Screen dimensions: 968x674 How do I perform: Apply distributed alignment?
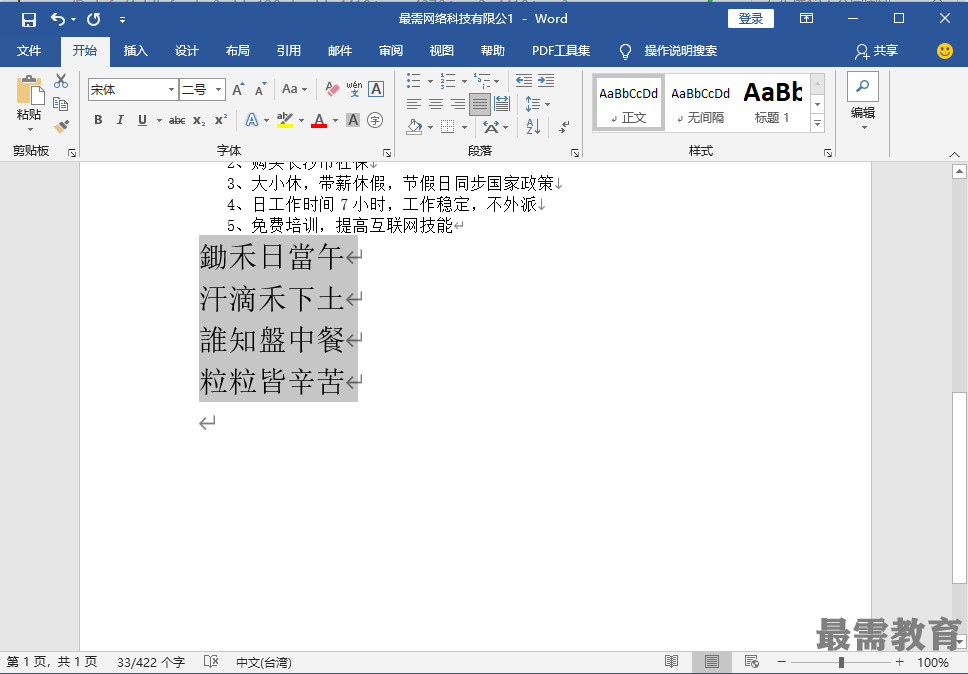502,104
